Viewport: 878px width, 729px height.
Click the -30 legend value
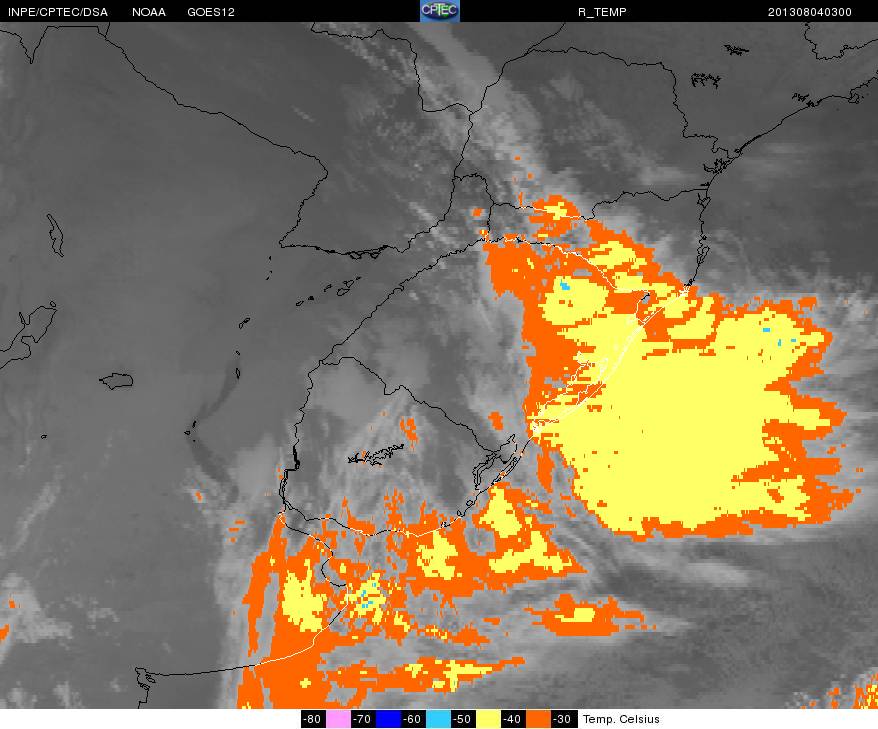[563, 719]
